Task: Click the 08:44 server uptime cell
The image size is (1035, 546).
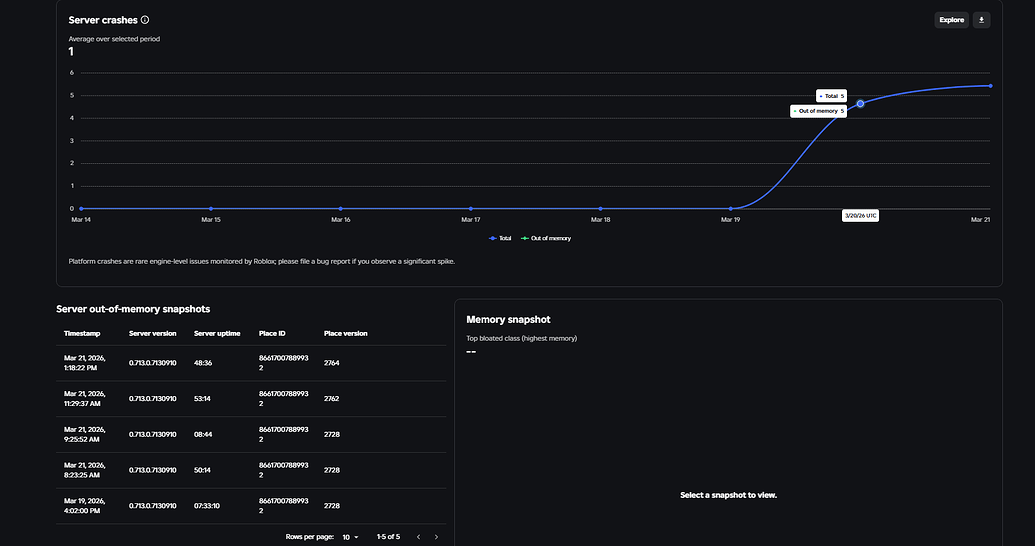Action: (203, 434)
